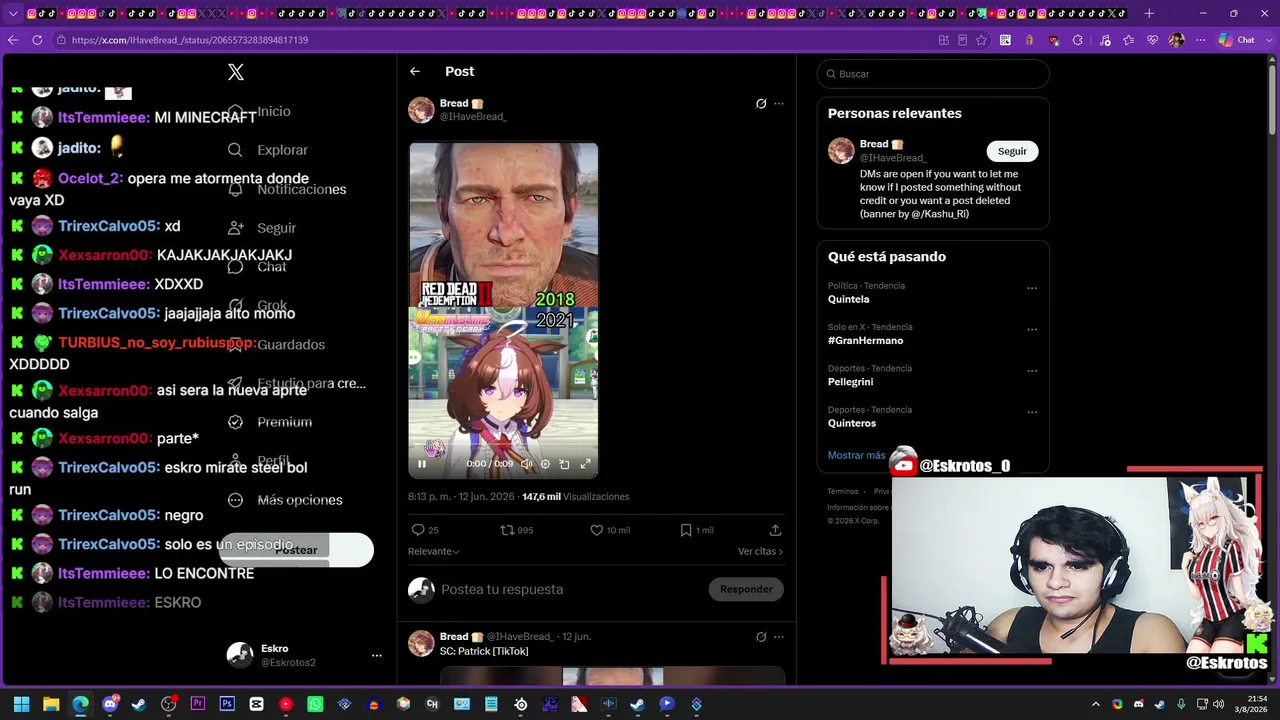
Task: Click Mostrar más under trends
Action: [856, 455]
